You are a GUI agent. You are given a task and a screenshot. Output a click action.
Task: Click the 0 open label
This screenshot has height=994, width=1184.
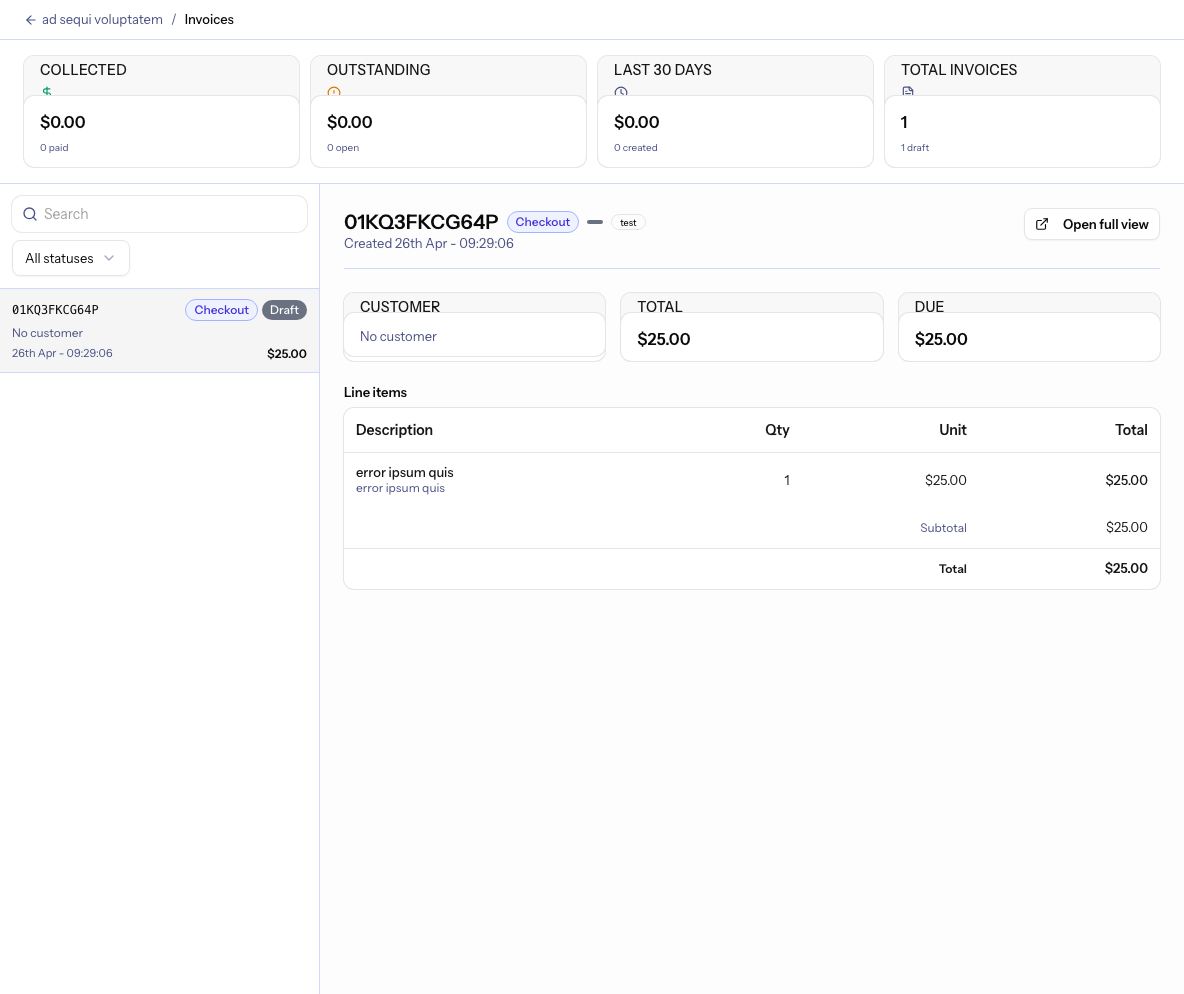343,148
